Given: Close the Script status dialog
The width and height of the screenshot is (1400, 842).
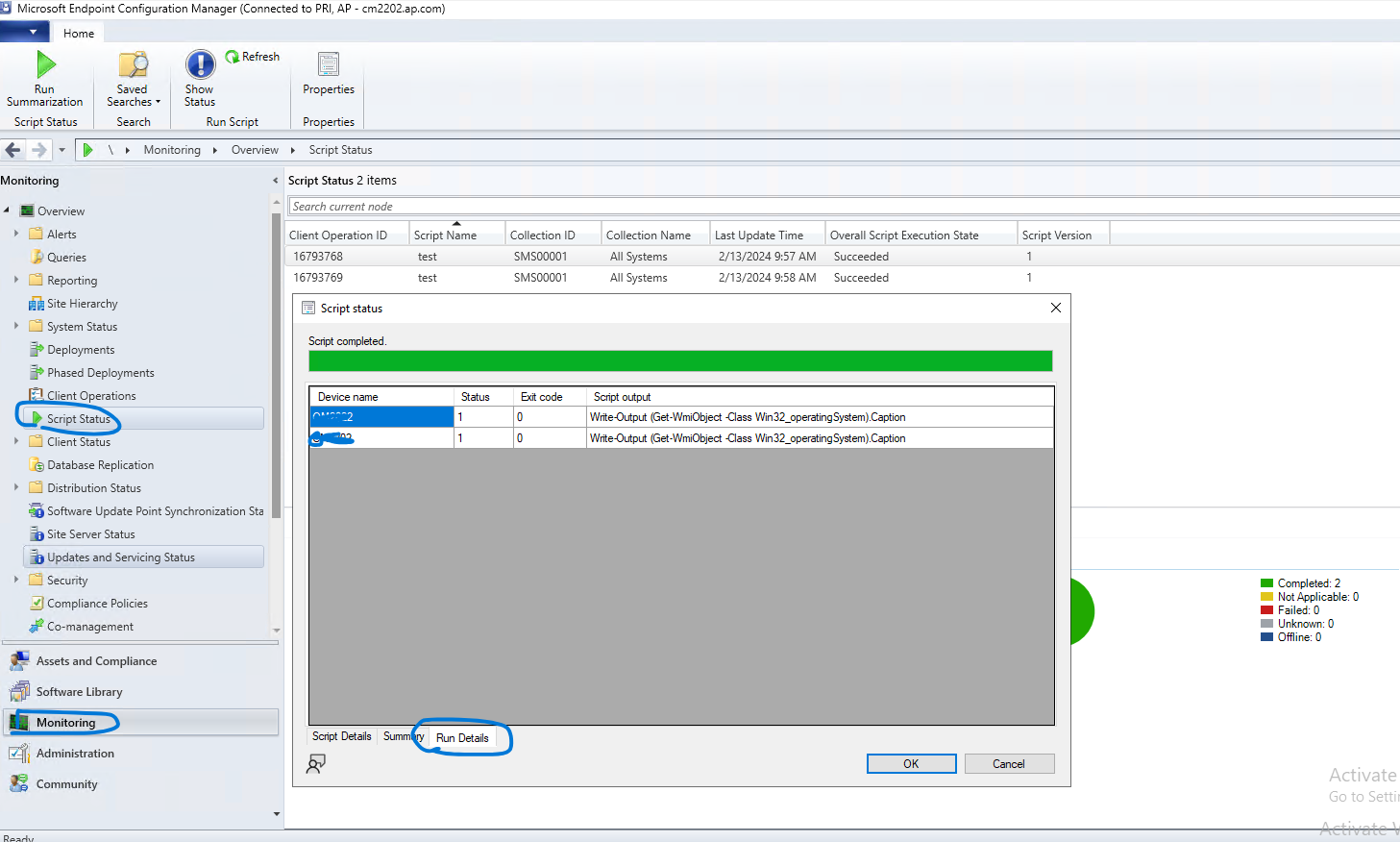Looking at the screenshot, I should click(x=1056, y=308).
